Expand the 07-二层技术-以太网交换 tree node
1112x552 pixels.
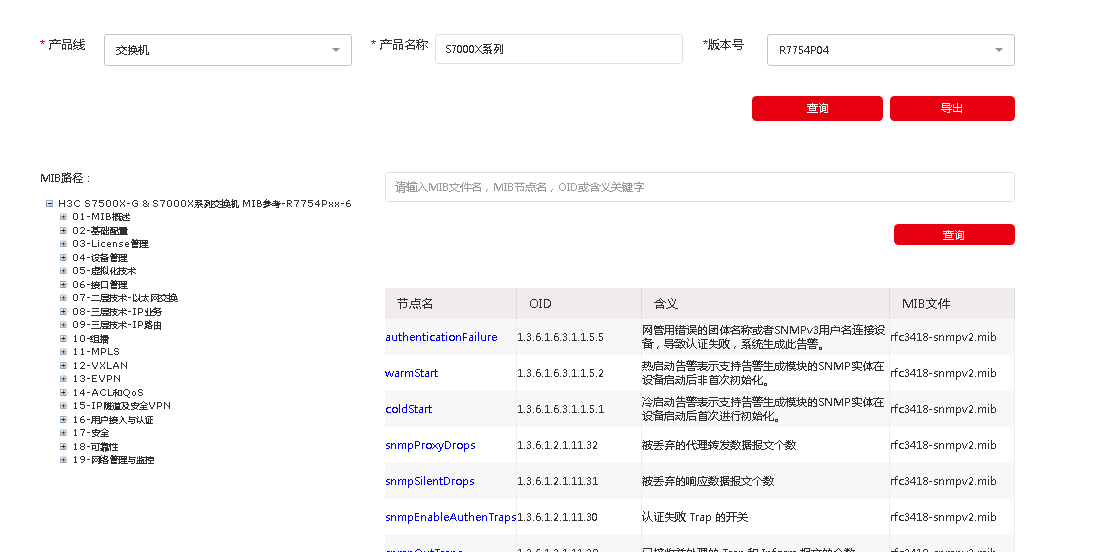63,298
